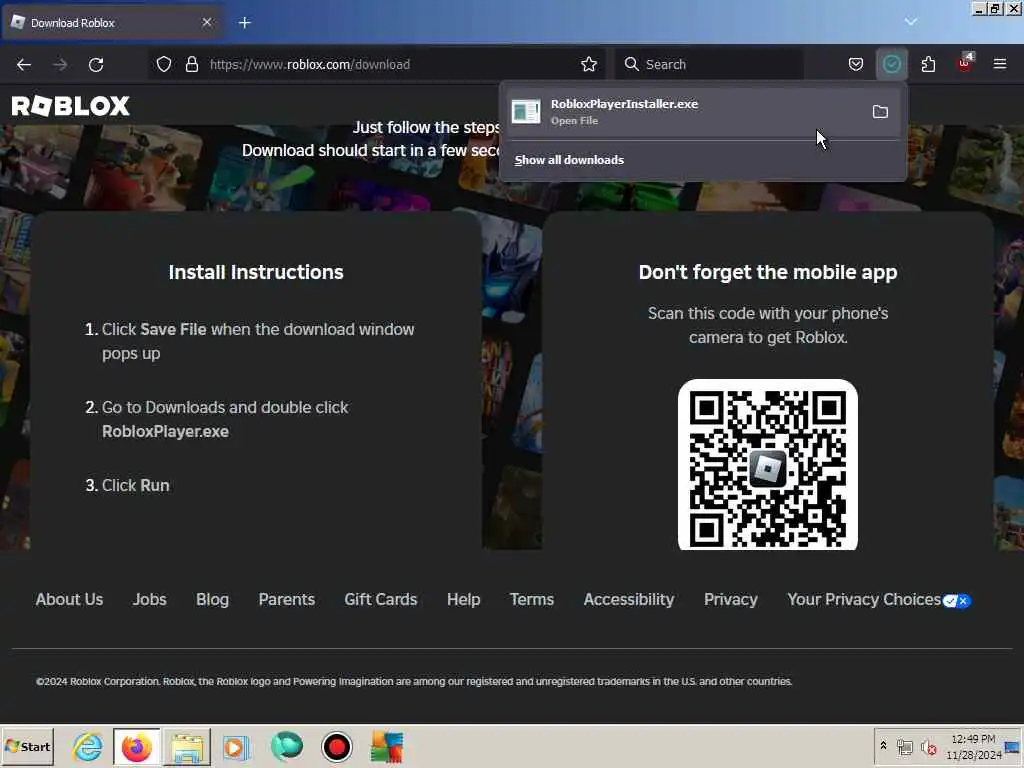Click into the Search box
The width and height of the screenshot is (1024, 768).
coord(710,64)
